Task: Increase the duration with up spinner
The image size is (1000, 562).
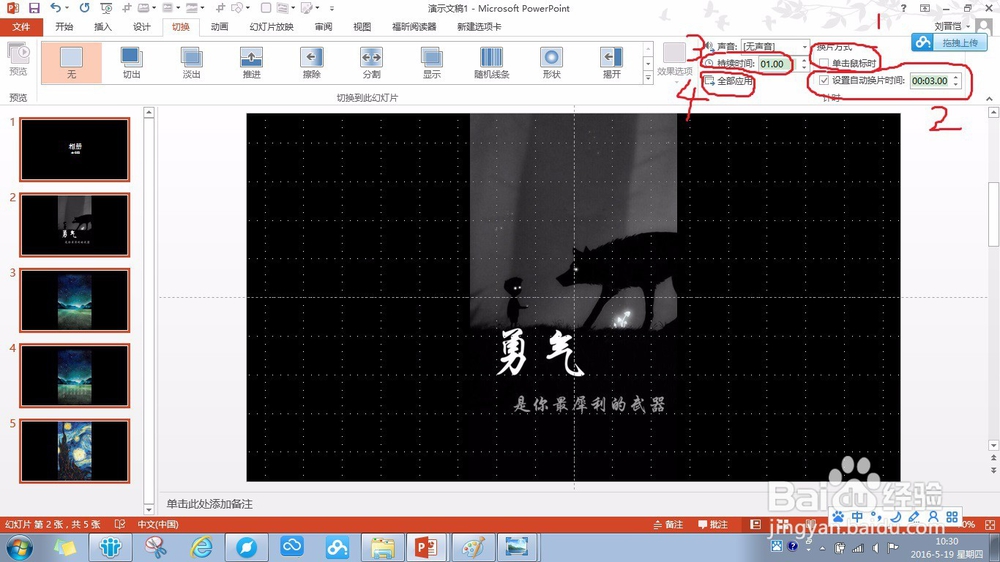Action: [804, 61]
